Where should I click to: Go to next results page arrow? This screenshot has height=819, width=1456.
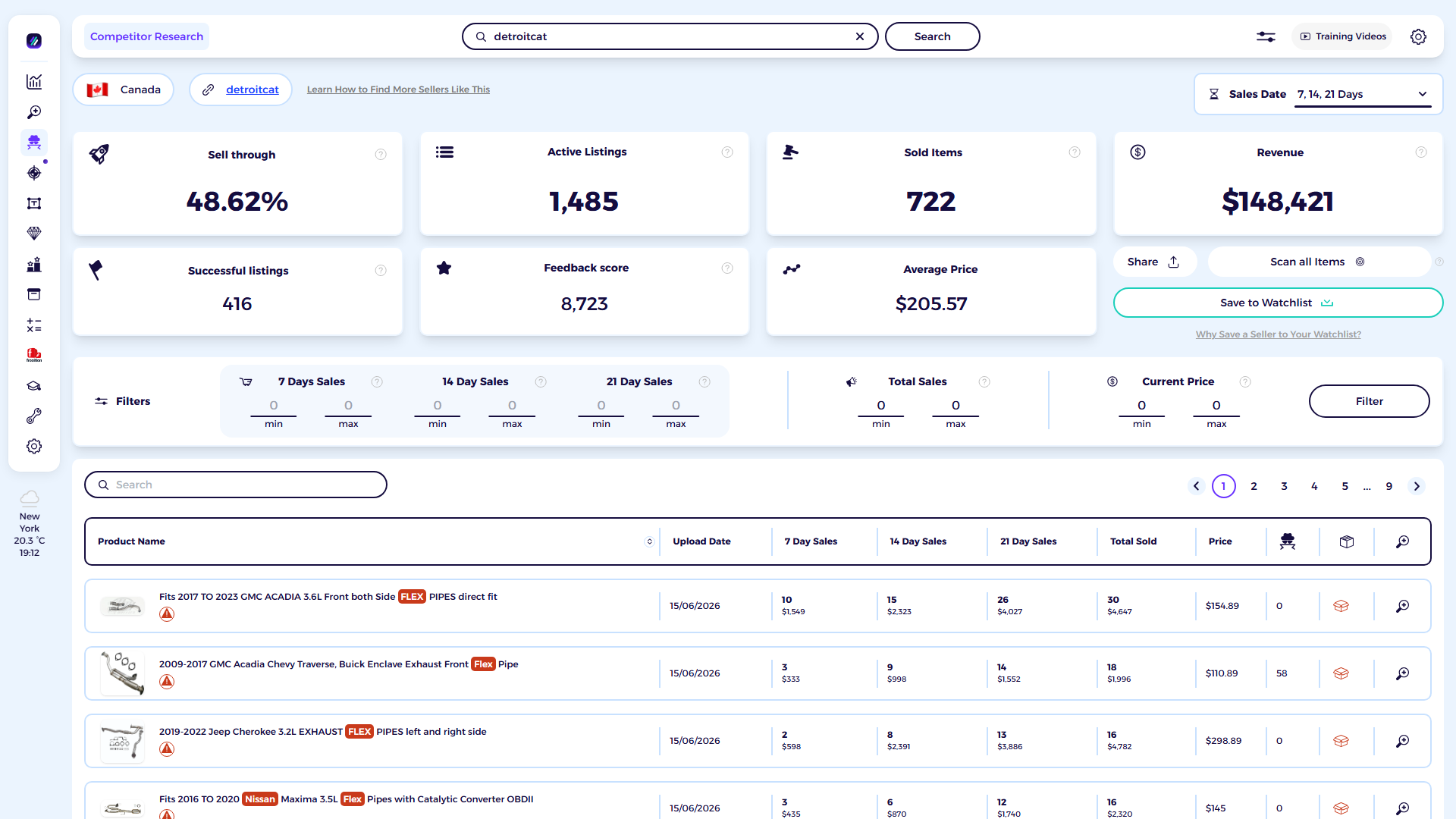click(1417, 486)
